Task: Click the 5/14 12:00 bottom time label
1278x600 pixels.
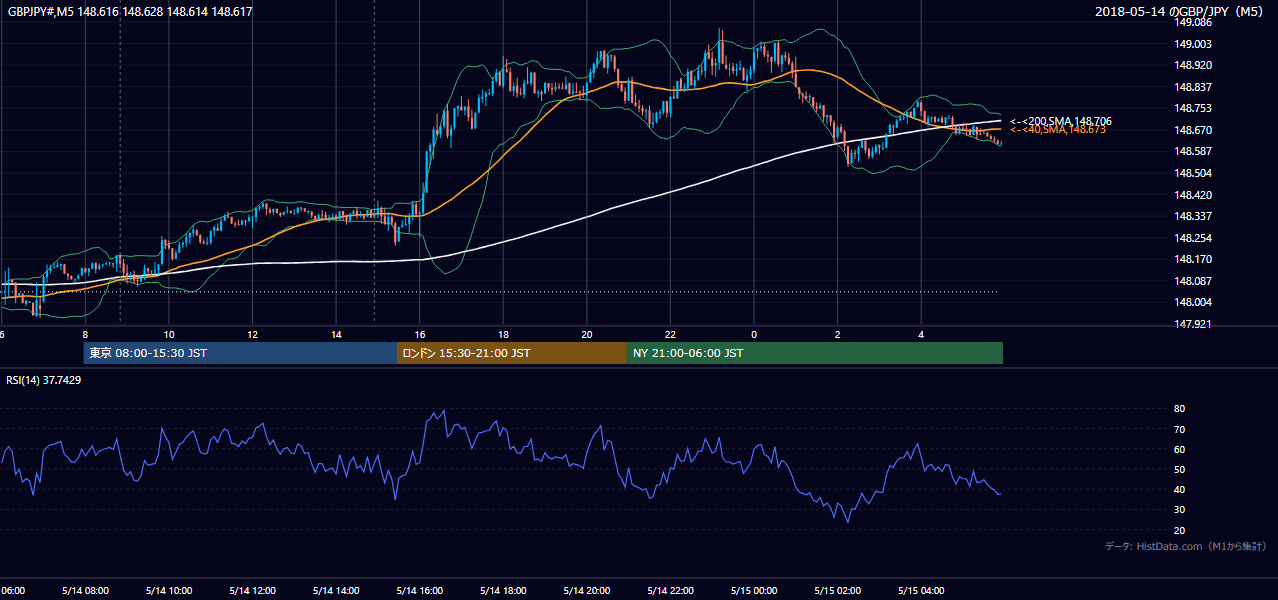Action: pos(251,591)
